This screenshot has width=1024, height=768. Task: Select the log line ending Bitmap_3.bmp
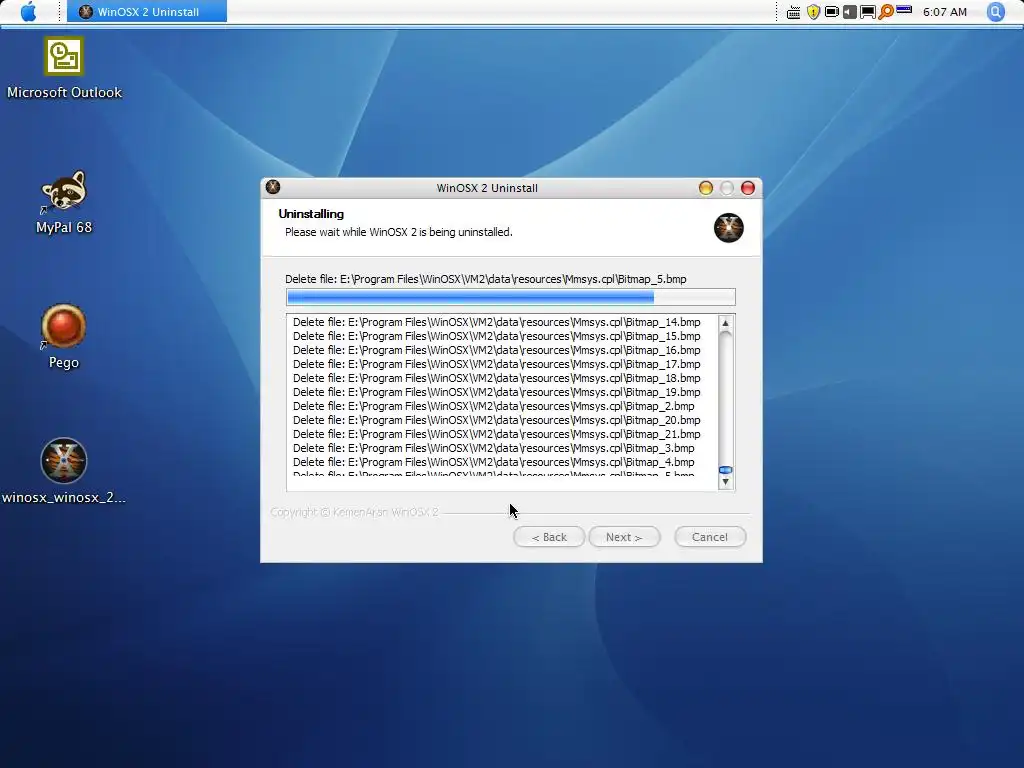pyautogui.click(x=494, y=448)
